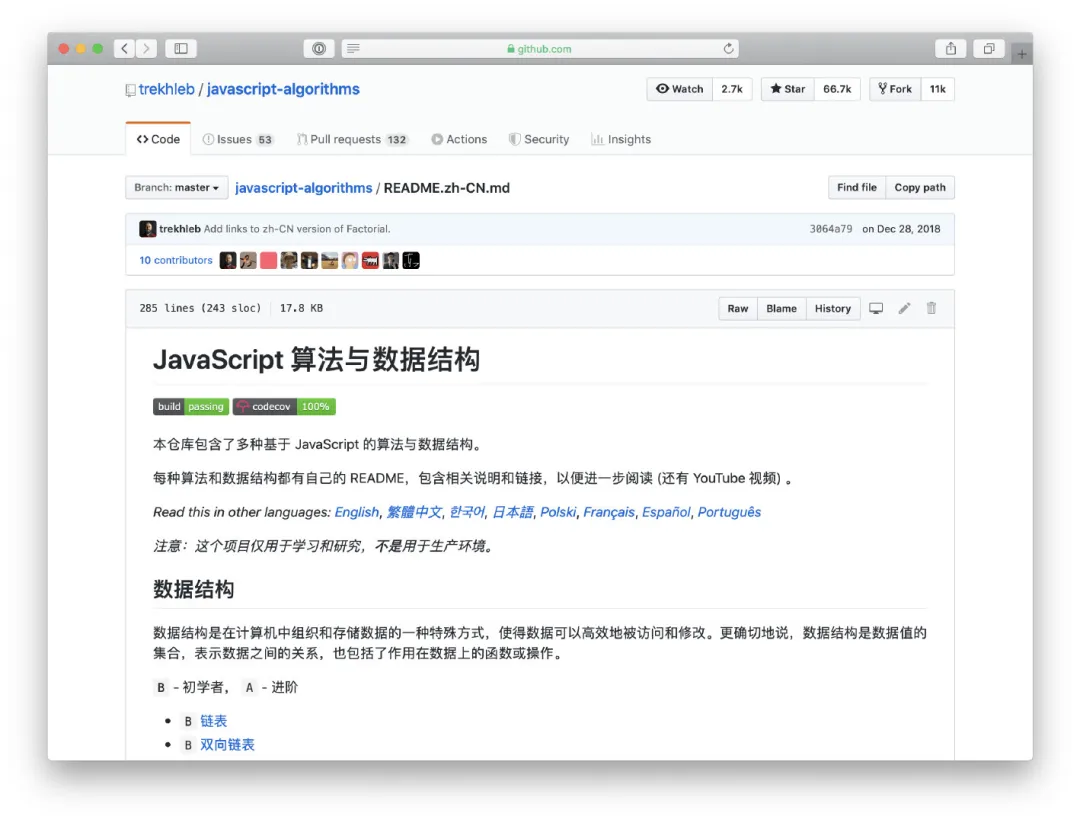Open the Polski language link

(x=558, y=512)
